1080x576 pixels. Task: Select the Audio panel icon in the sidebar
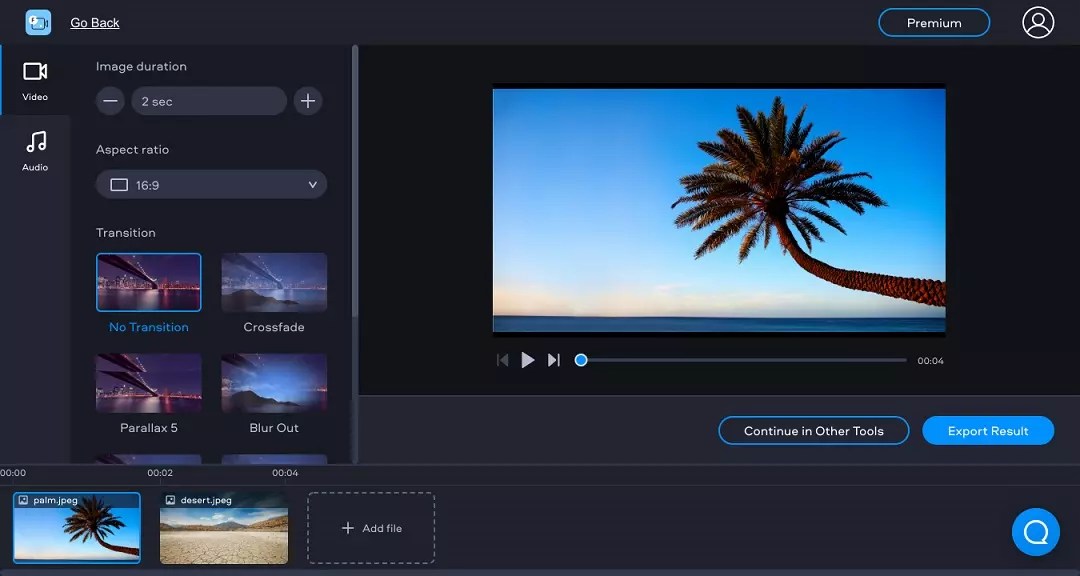tap(35, 150)
